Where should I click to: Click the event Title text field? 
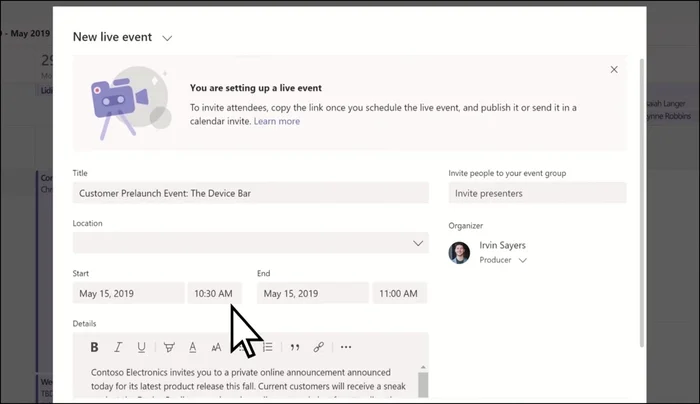250,193
